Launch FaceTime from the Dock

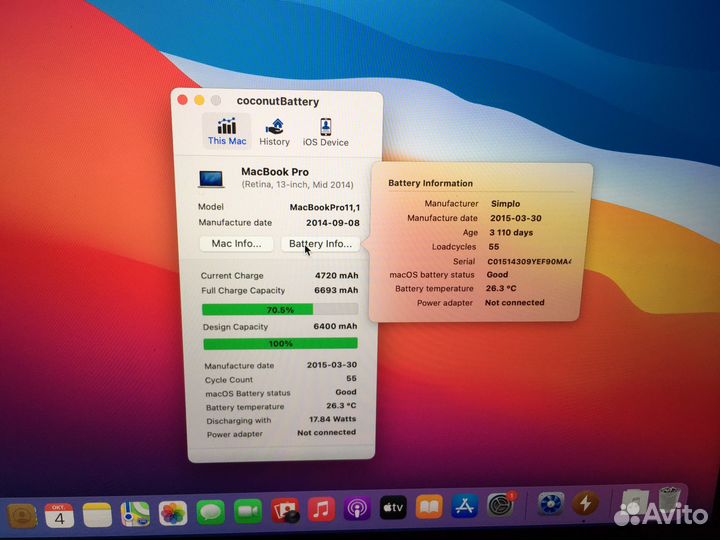248,511
